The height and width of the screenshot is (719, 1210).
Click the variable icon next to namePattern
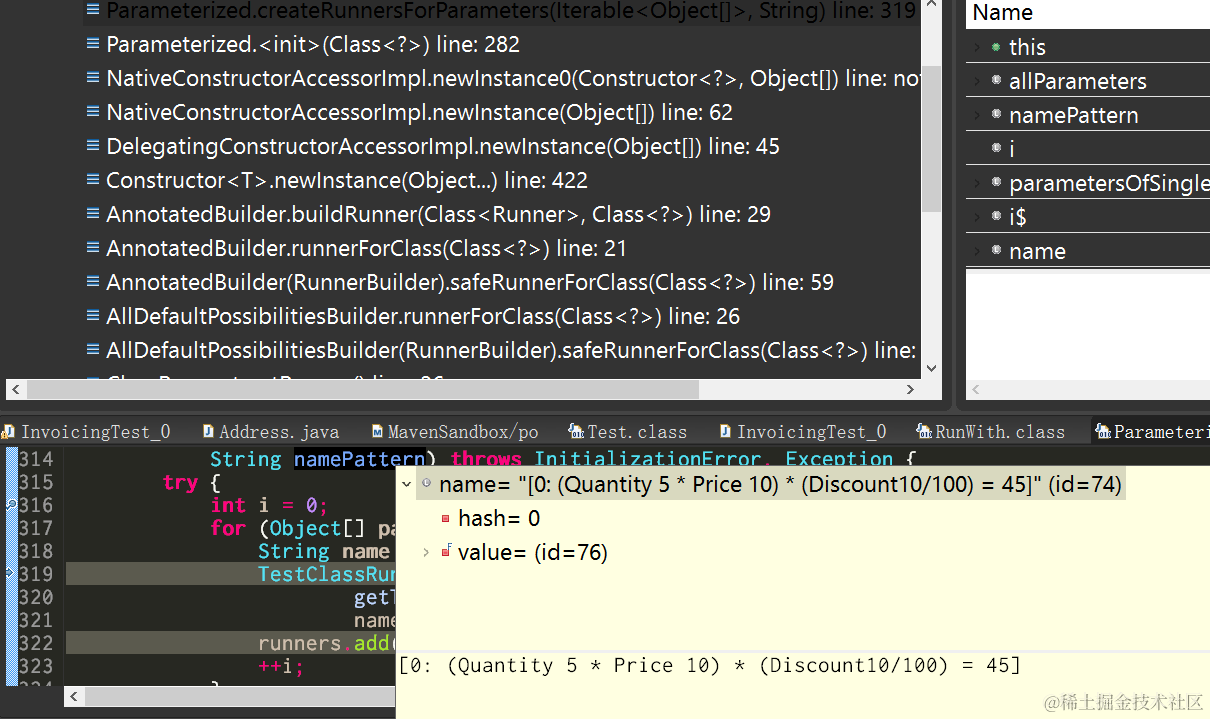996,115
